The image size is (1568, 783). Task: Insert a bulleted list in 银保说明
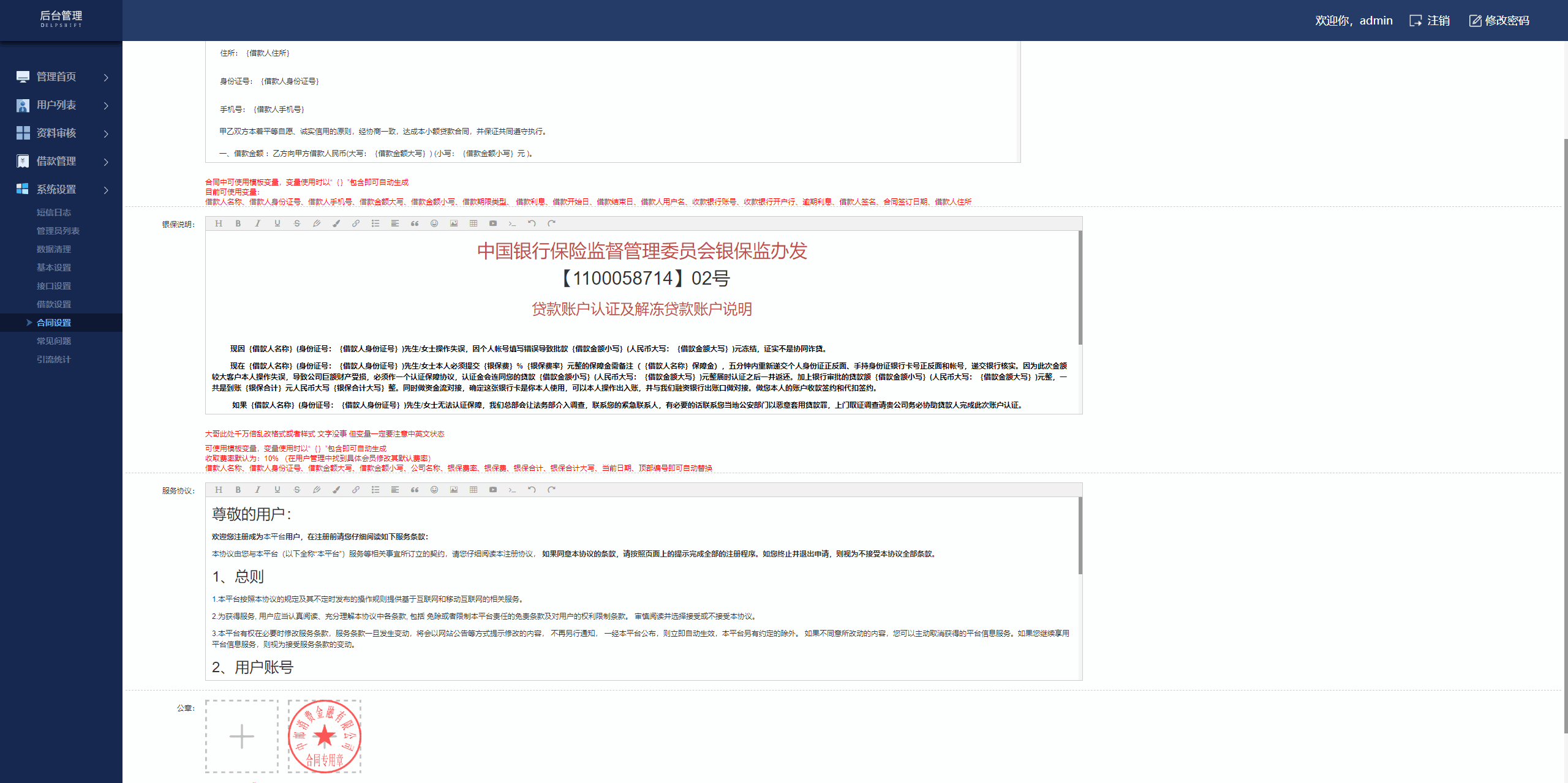point(375,223)
